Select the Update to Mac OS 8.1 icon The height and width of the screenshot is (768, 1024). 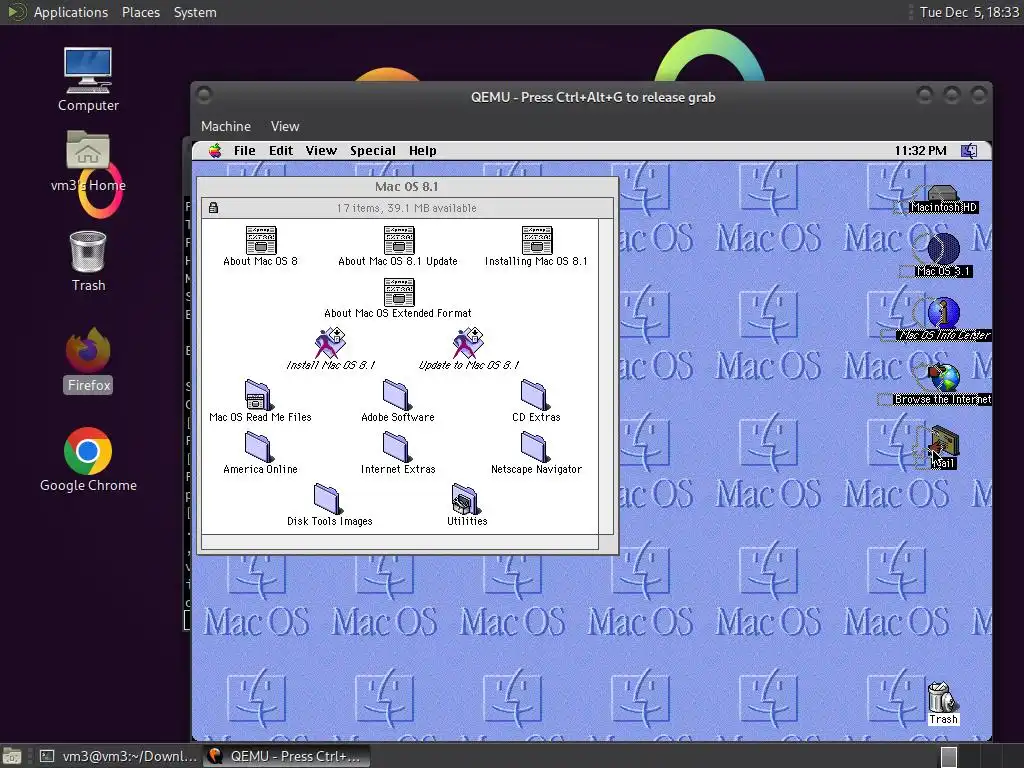[468, 344]
